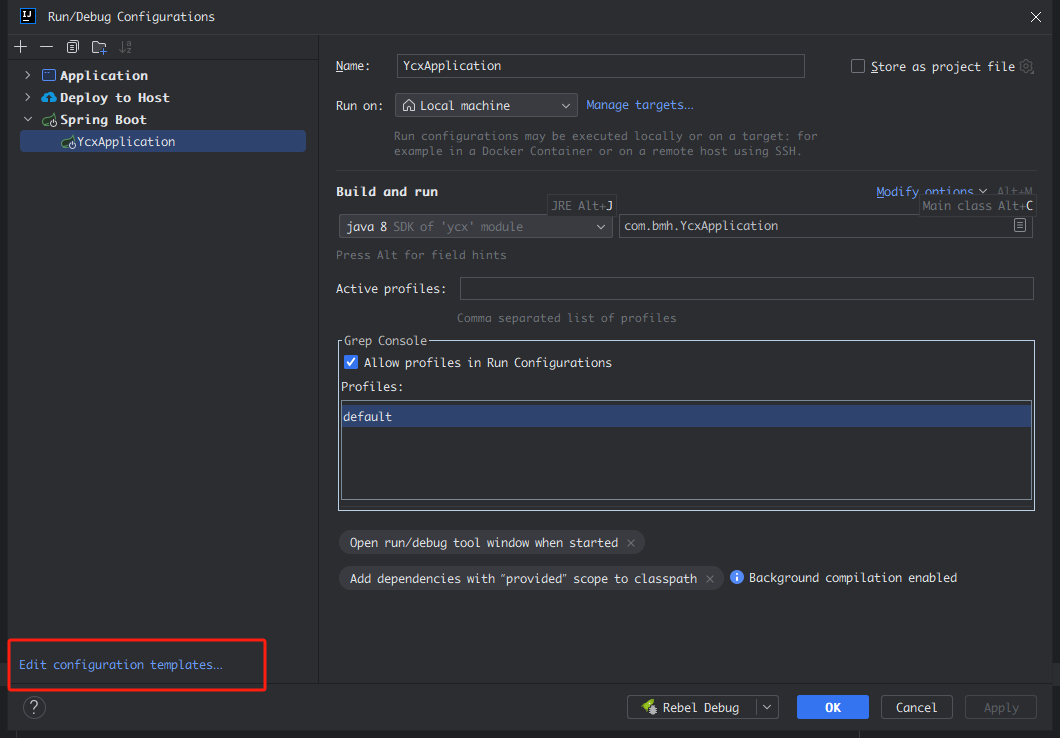Viewport: 1060px width, 738px height.
Task: Open the Rebel Debug dropdown arrow
Action: tap(767, 707)
